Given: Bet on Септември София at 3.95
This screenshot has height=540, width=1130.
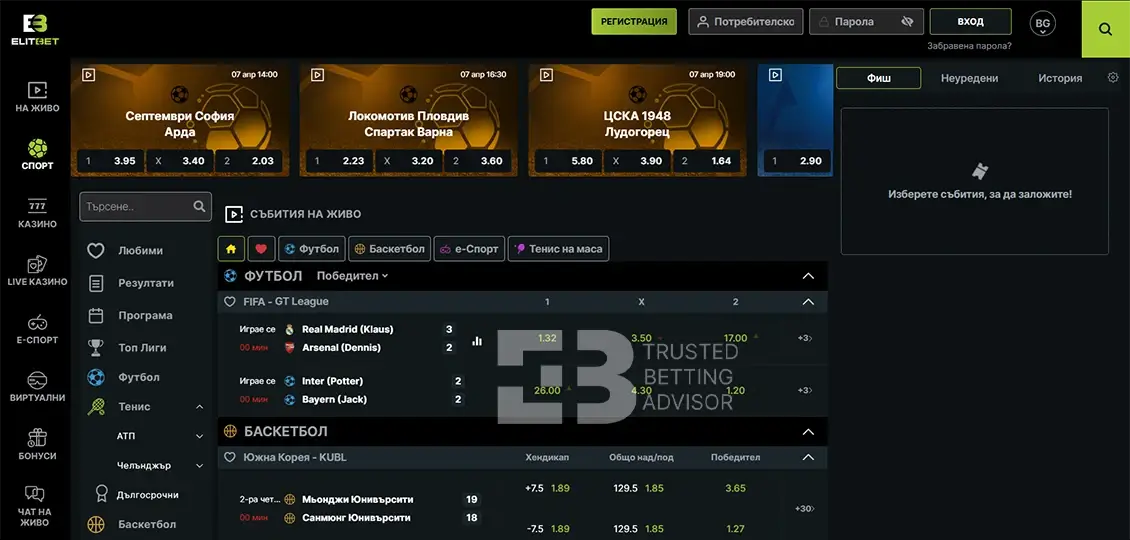Looking at the screenshot, I should 110,161.
